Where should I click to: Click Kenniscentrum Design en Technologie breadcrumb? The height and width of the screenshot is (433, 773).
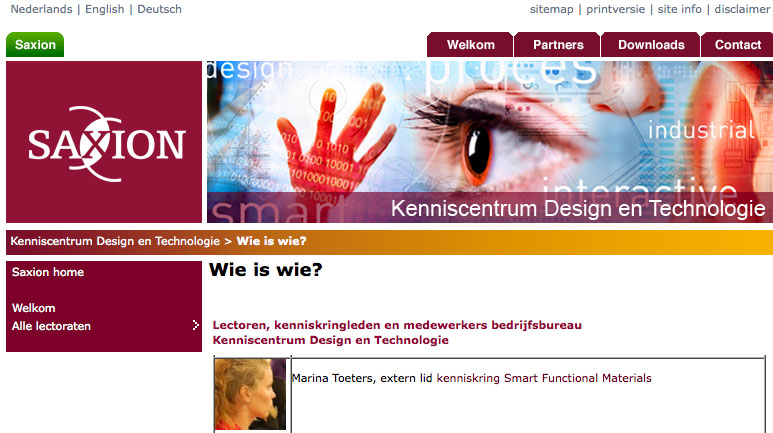(x=115, y=241)
